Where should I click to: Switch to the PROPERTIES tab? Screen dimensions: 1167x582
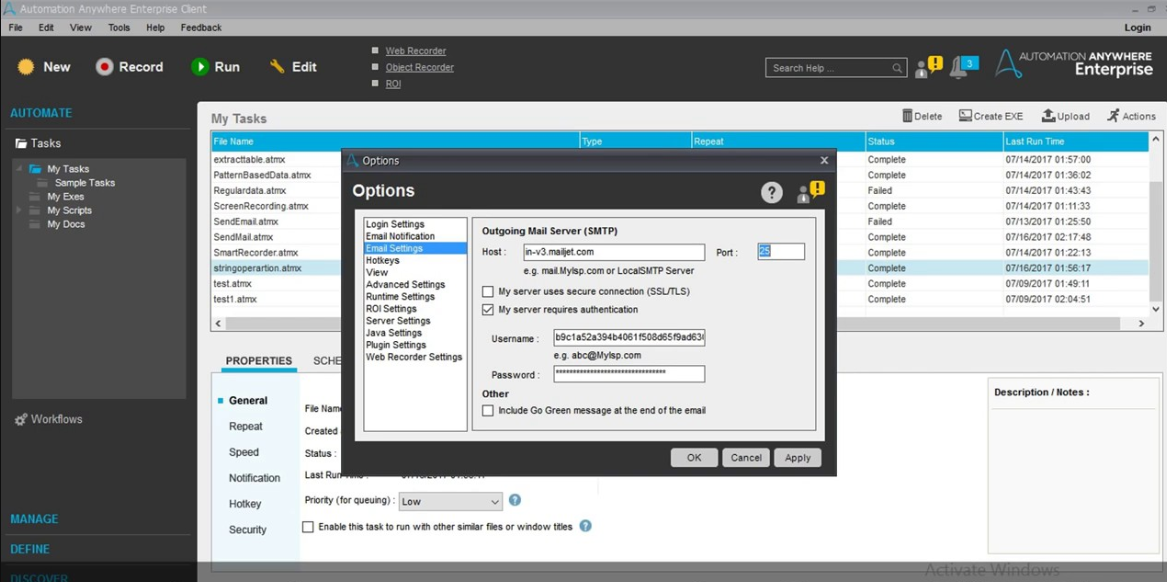pyautogui.click(x=259, y=361)
